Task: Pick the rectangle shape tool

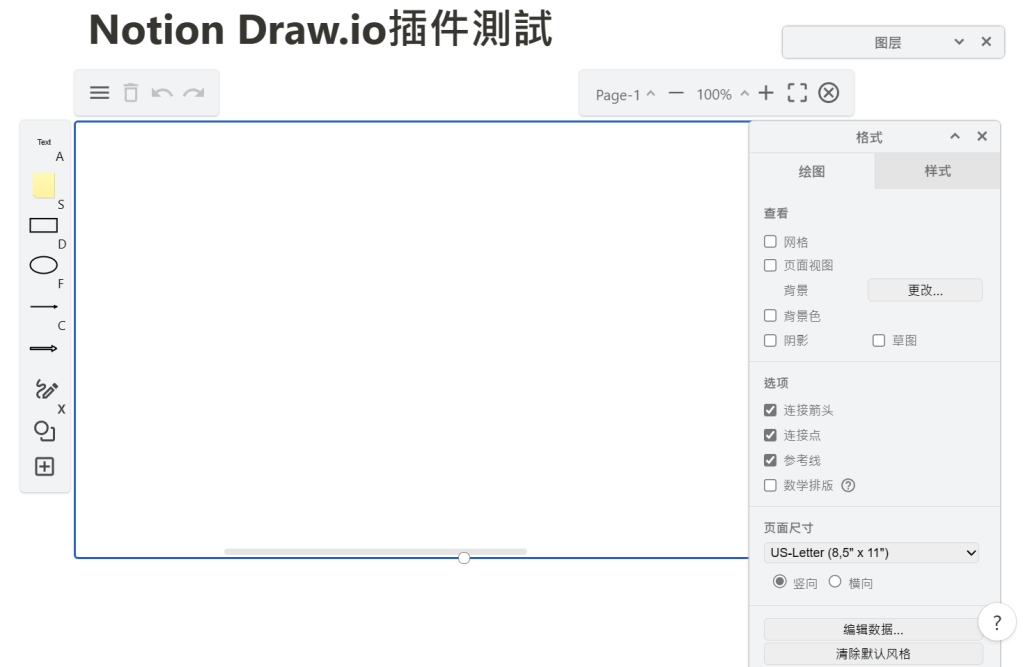Action: pyautogui.click(x=44, y=225)
